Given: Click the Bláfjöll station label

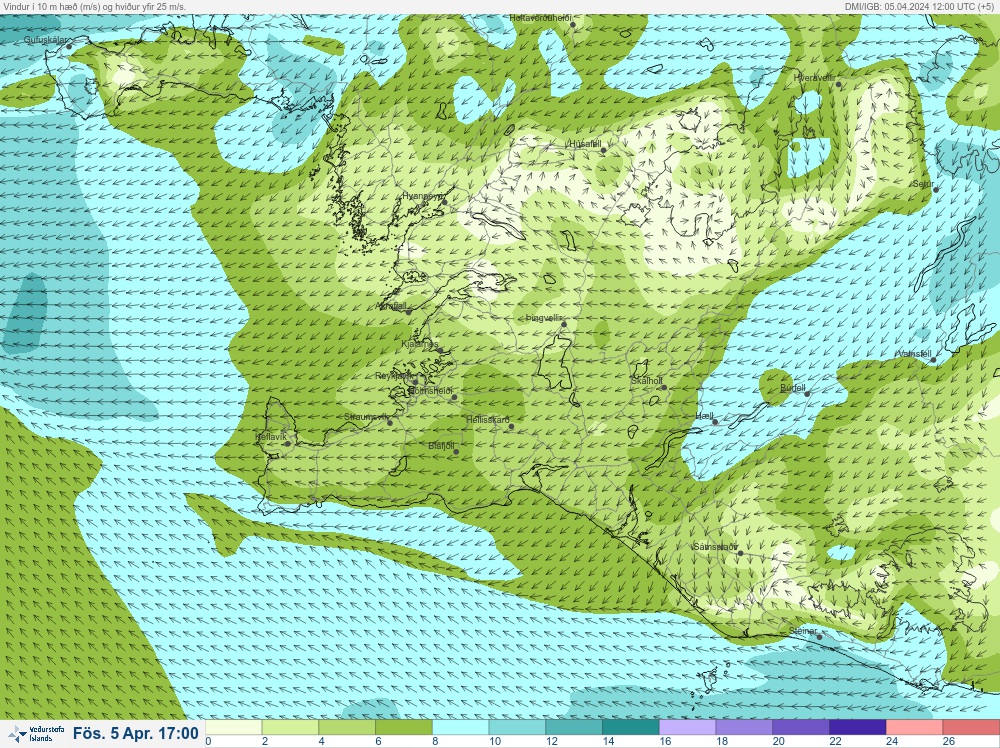Looking at the screenshot, I should pyautogui.click(x=441, y=446).
